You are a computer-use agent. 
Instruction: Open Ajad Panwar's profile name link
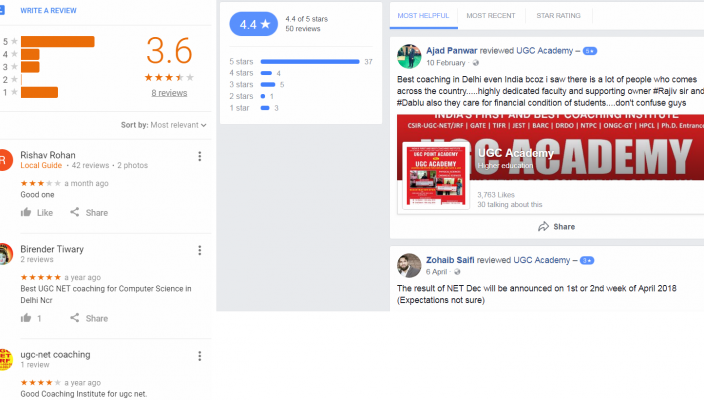click(x=452, y=51)
